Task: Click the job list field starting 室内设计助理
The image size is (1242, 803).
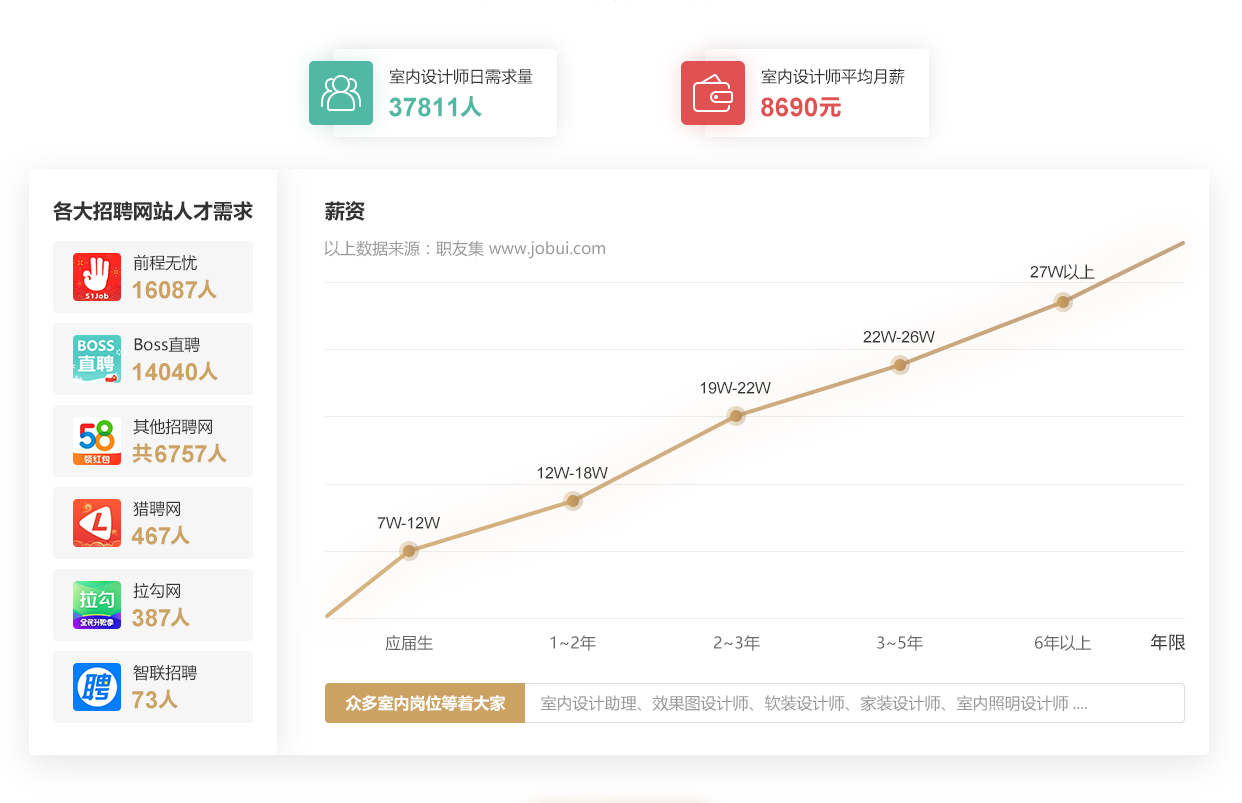Action: pyautogui.click(x=855, y=703)
